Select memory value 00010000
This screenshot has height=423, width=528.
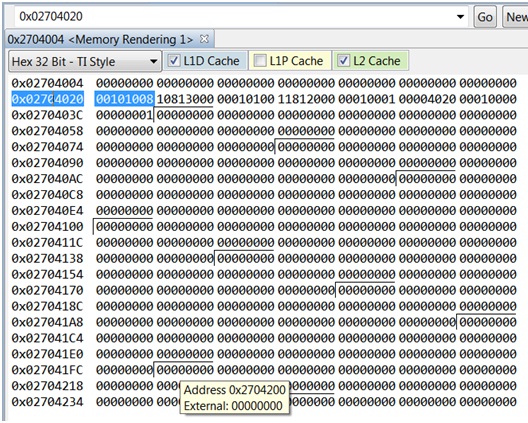coord(488,99)
